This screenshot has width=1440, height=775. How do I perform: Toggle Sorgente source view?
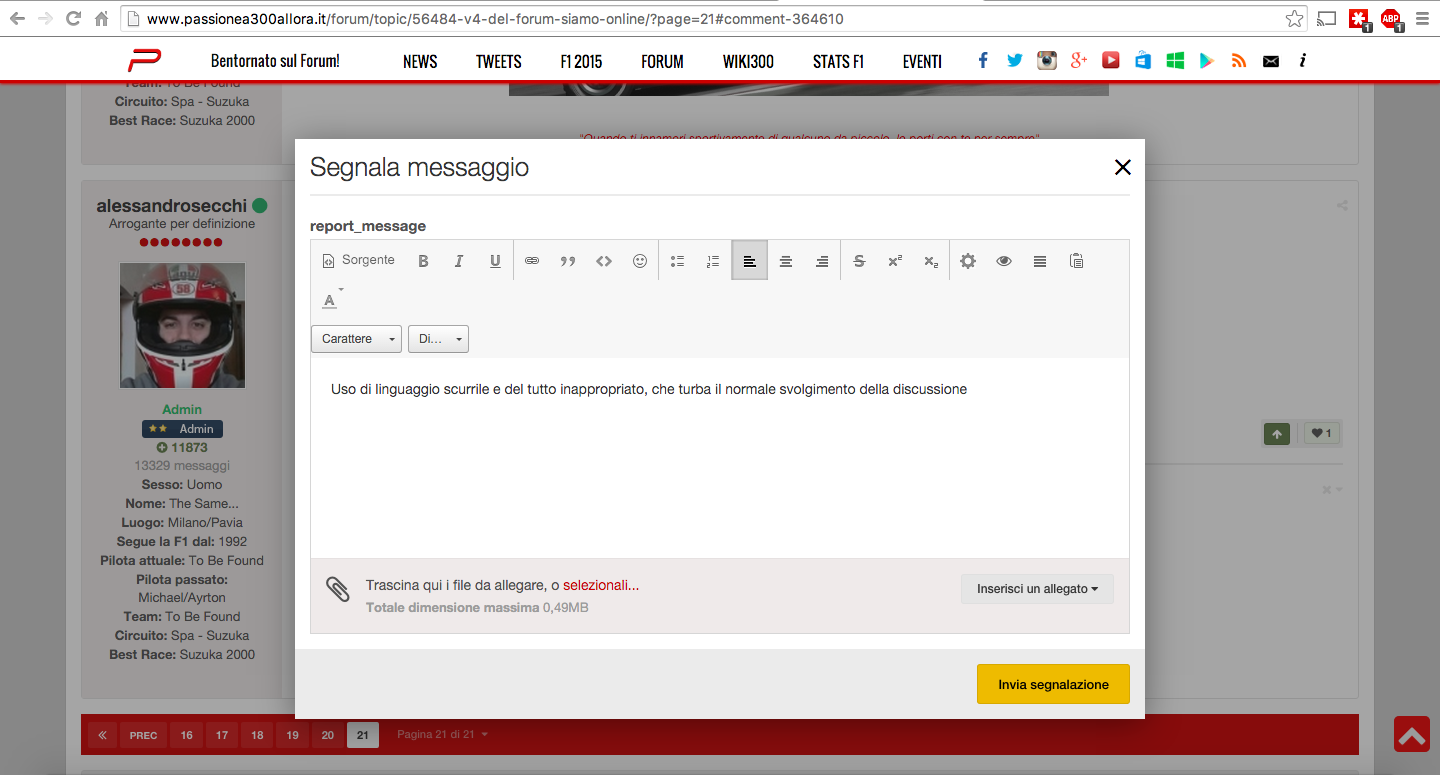pos(359,260)
